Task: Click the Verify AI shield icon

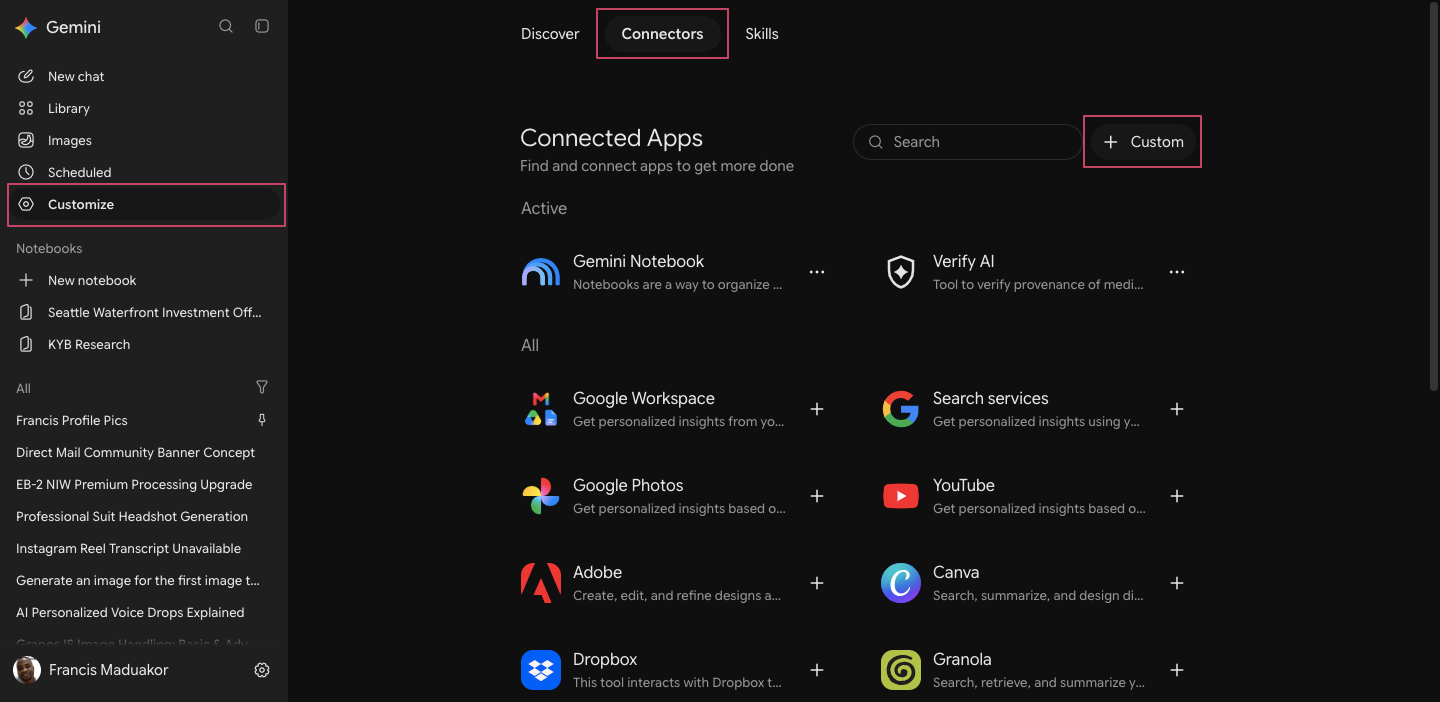Action: click(901, 272)
